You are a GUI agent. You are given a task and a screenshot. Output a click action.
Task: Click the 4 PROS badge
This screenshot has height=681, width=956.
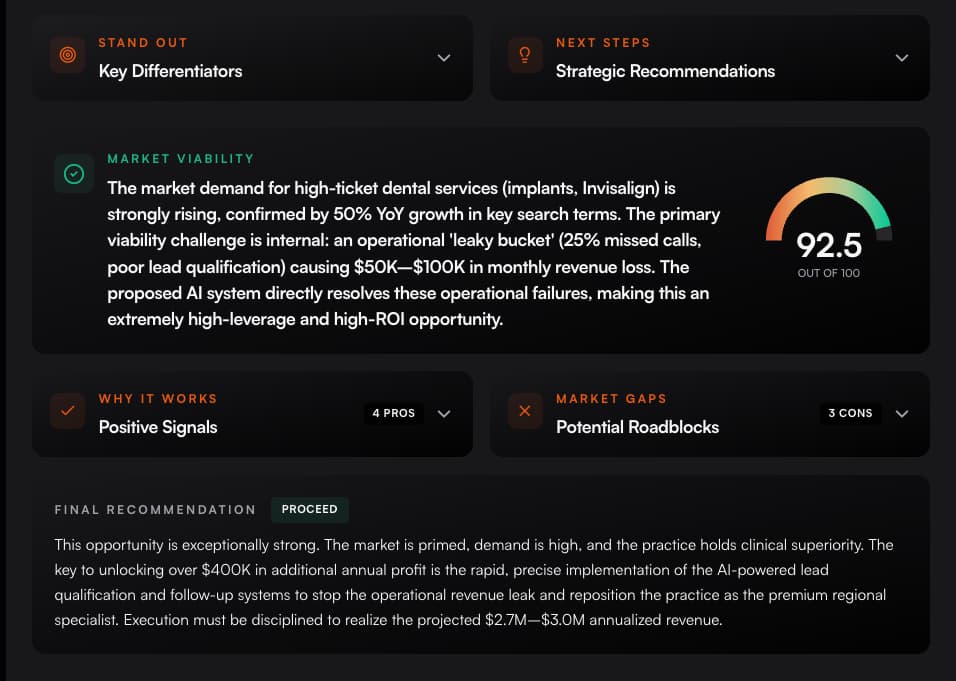393,413
